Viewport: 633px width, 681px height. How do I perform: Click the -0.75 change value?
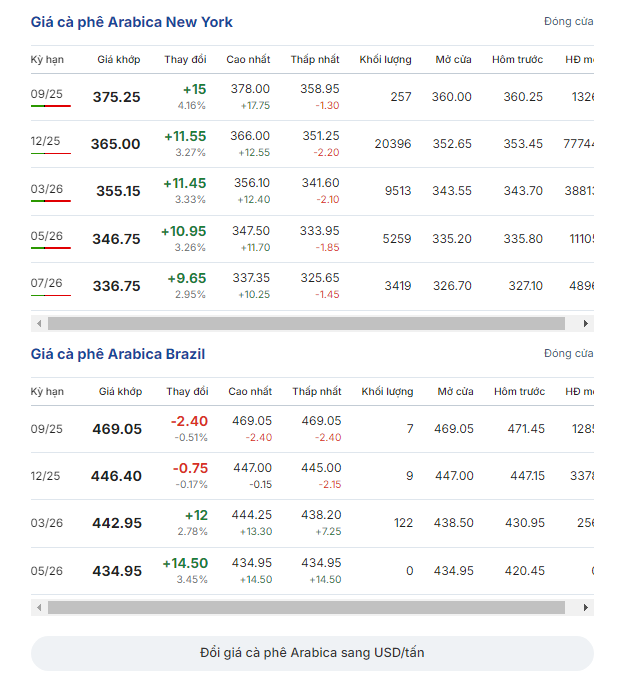[x=190, y=468]
